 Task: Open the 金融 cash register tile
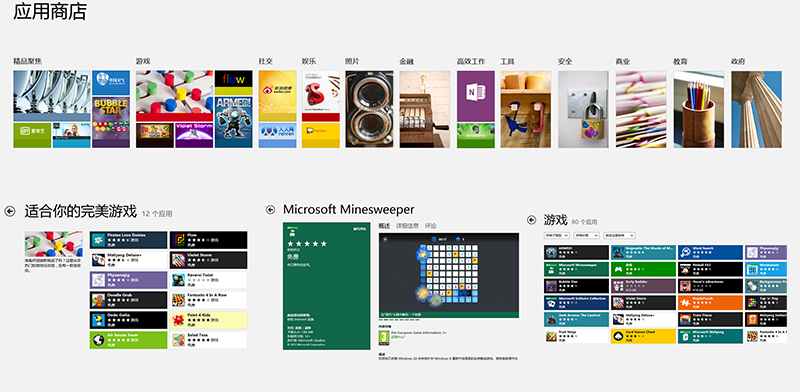(x=424, y=109)
